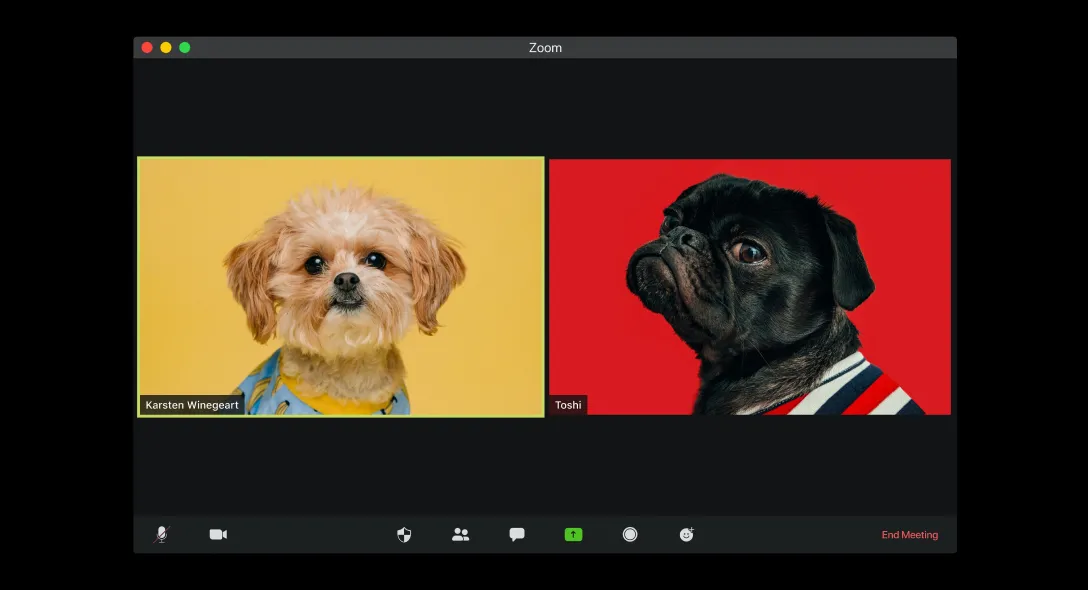This screenshot has height=590, width=1088.
Task: Start recording with the Record icon
Action: pos(630,534)
